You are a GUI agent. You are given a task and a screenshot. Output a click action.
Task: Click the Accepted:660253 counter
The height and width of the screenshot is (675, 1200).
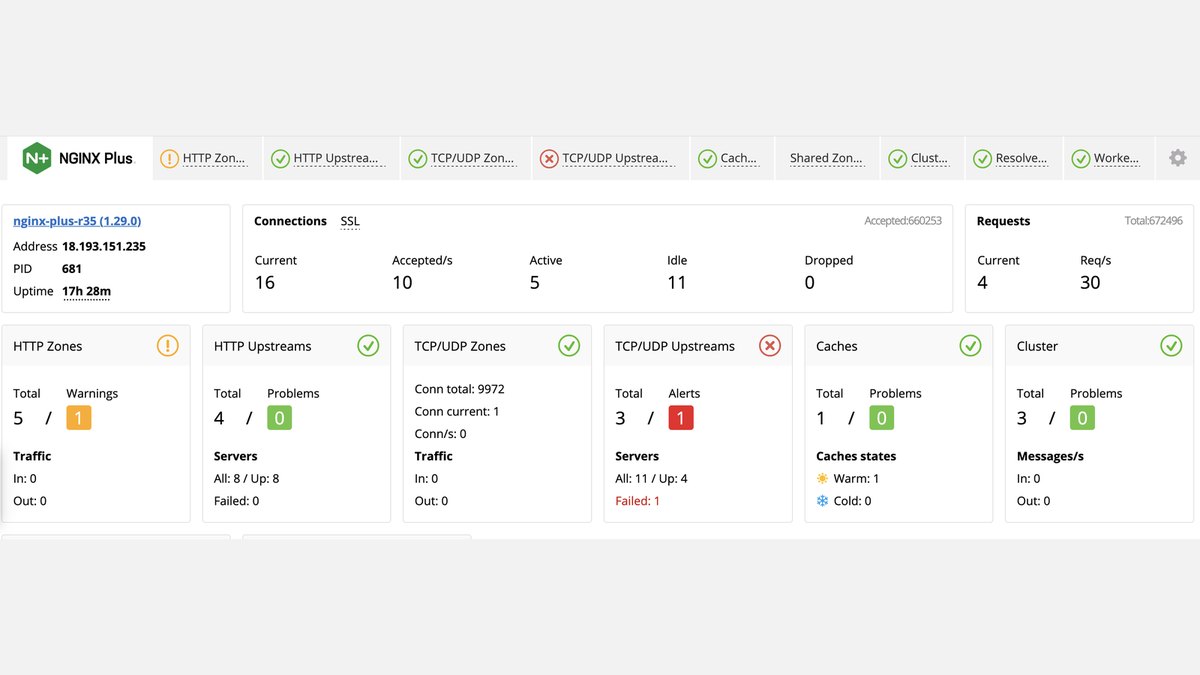(x=903, y=221)
